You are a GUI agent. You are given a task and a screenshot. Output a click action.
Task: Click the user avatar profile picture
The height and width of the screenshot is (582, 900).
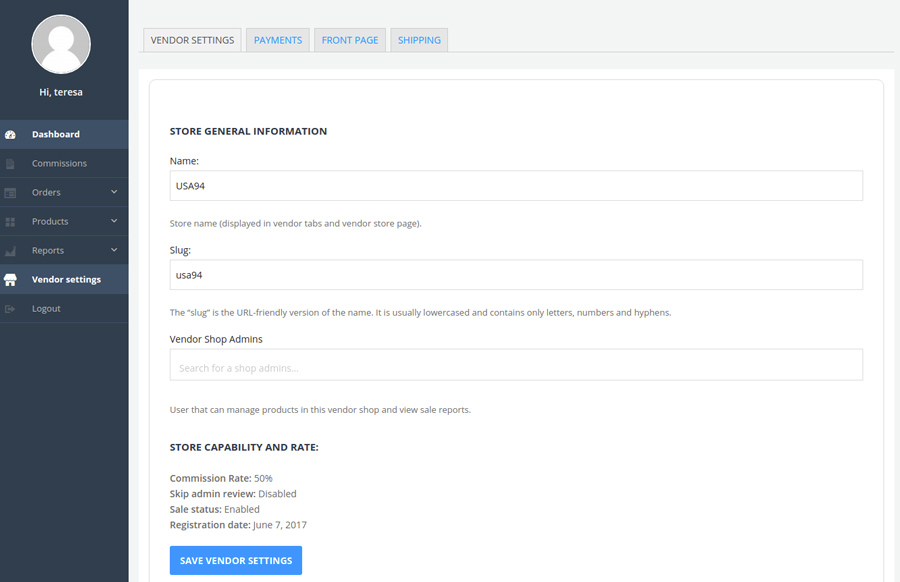click(61, 44)
